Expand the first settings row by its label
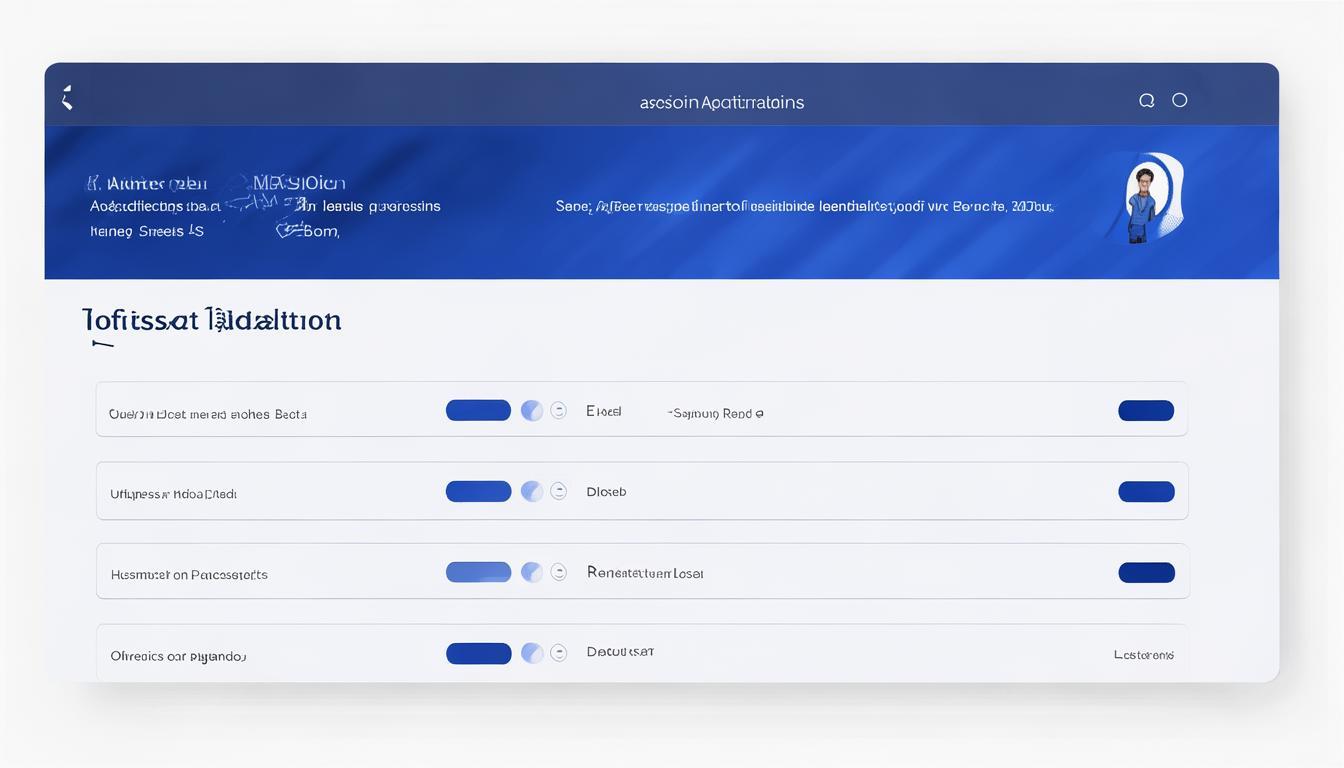 (x=208, y=414)
